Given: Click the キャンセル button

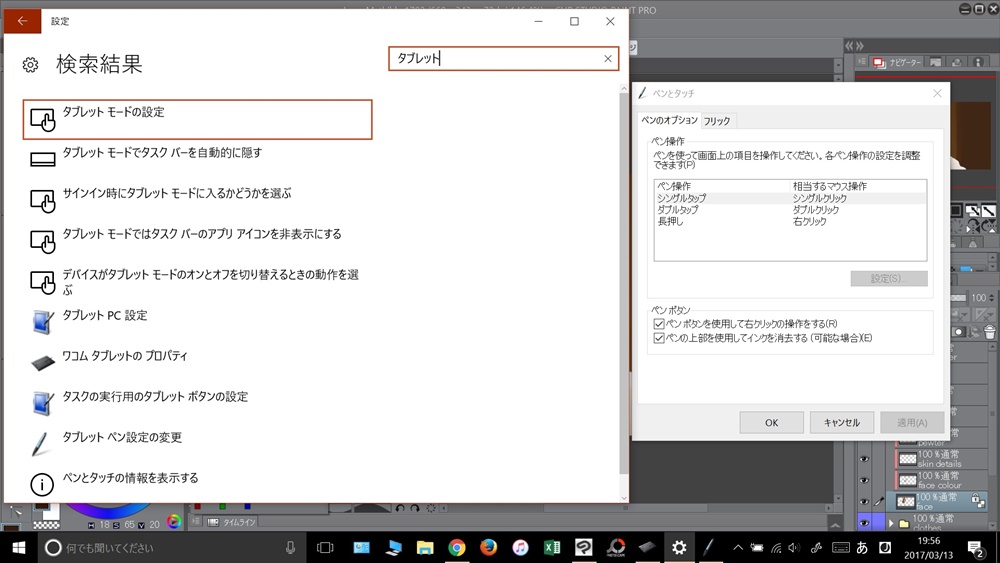Looking at the screenshot, I should point(841,422).
